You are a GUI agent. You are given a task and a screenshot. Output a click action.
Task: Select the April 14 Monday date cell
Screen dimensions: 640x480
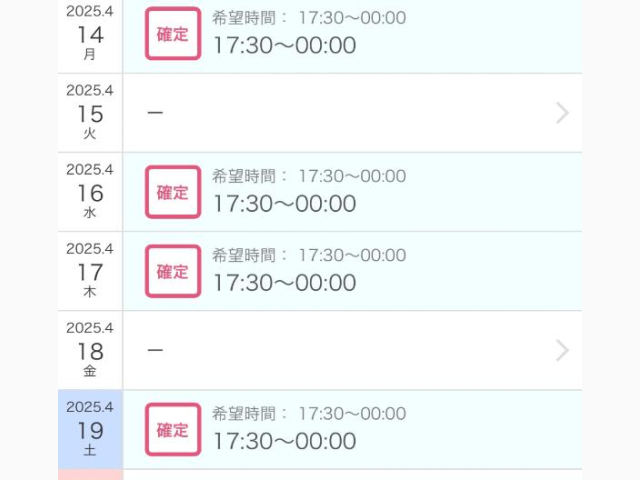point(90,35)
